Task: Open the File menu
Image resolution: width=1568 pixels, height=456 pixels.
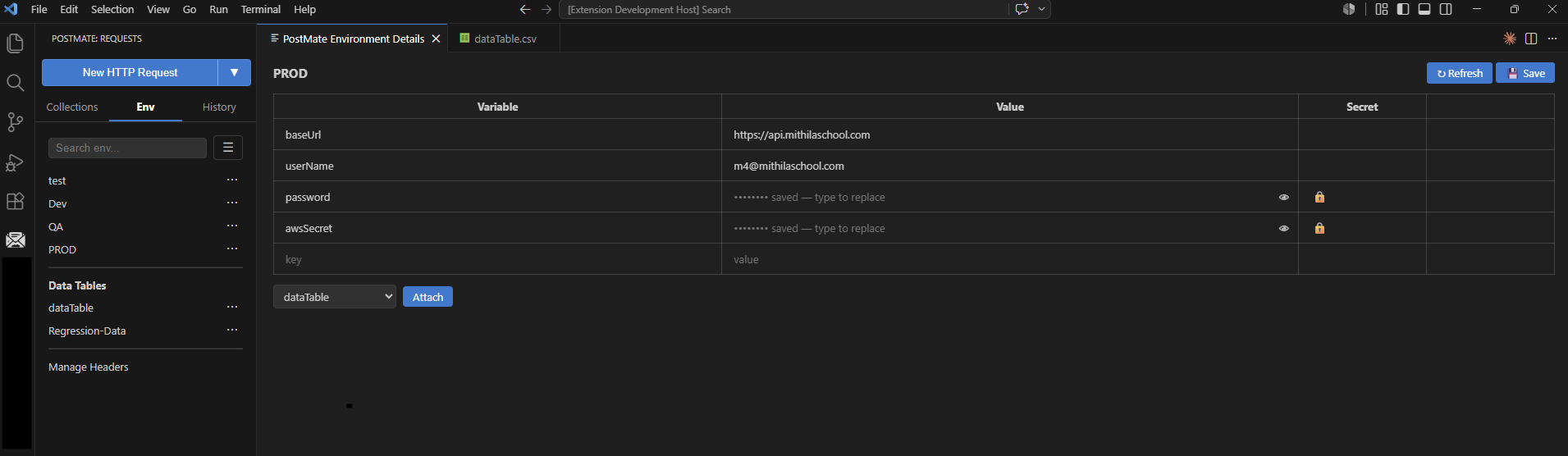Action: click(x=39, y=9)
